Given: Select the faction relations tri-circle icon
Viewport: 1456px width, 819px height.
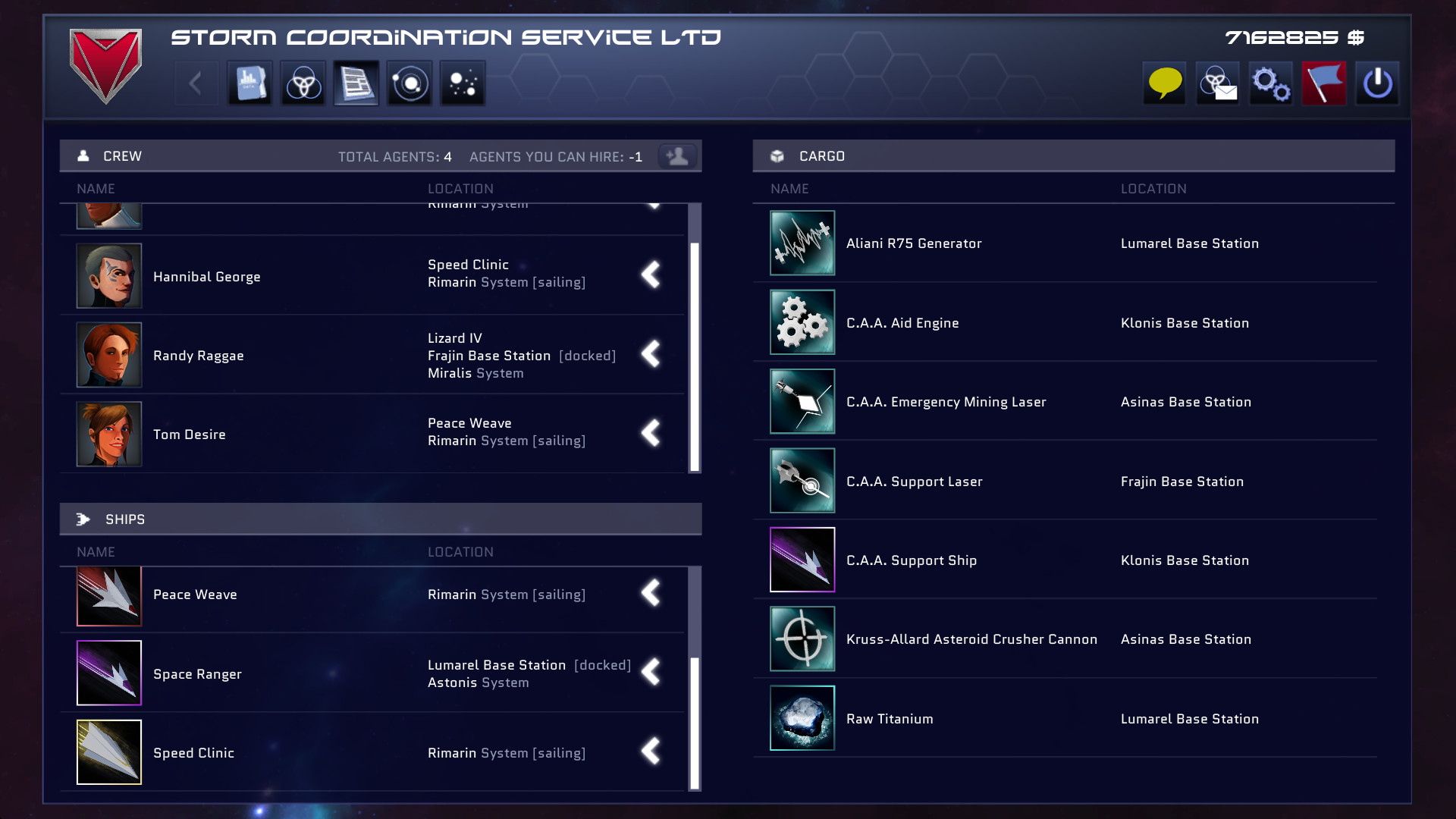Looking at the screenshot, I should pos(303,83).
